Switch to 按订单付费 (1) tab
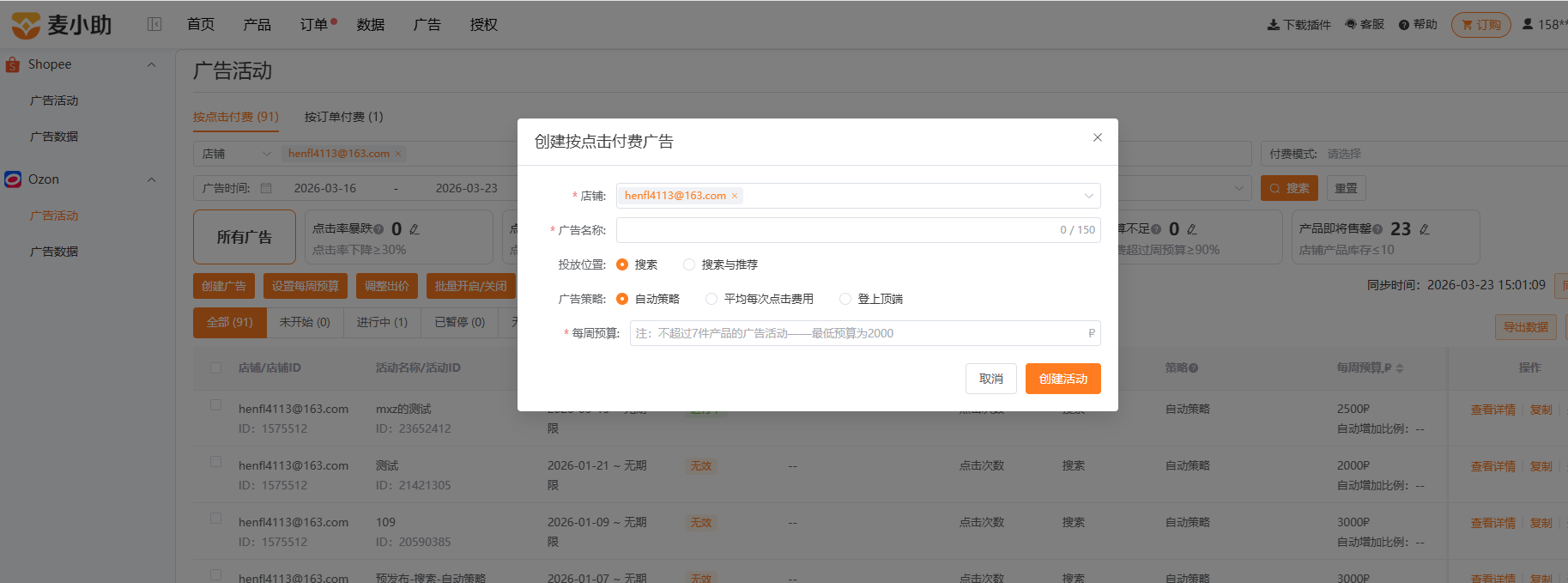 coord(344,117)
